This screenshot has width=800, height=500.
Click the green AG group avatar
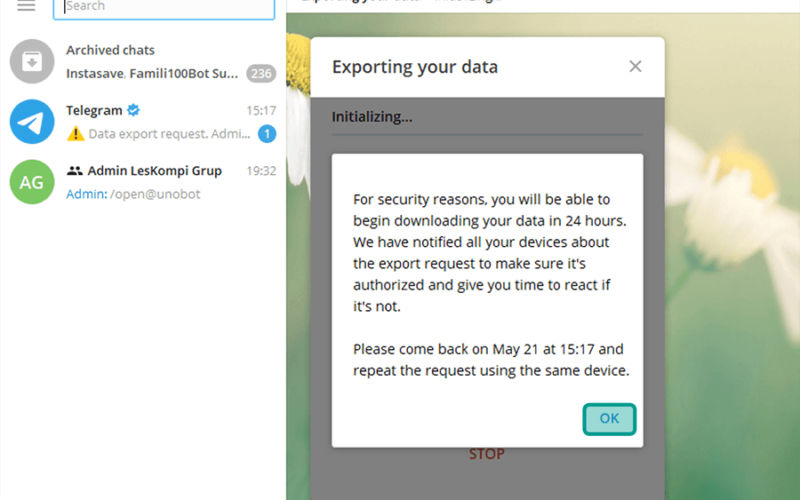click(32, 182)
